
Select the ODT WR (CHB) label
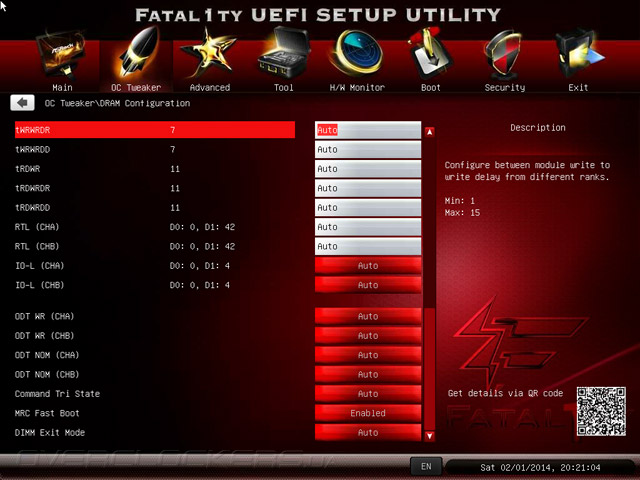click(x=44, y=336)
